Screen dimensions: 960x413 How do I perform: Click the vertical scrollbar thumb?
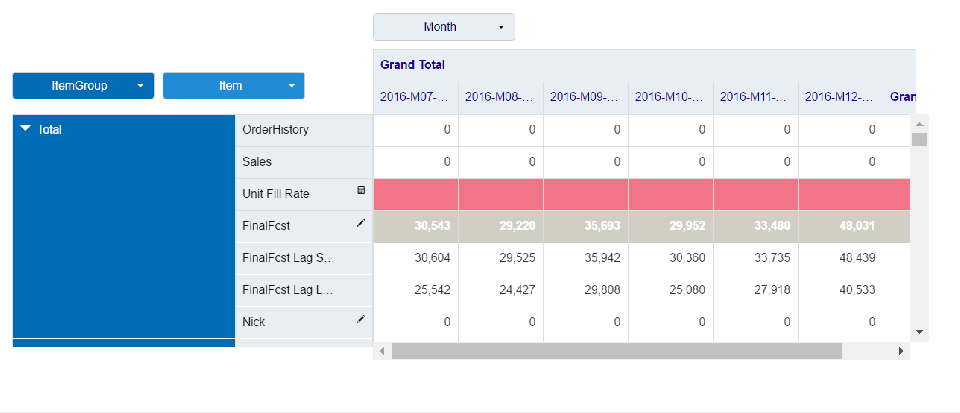919,139
